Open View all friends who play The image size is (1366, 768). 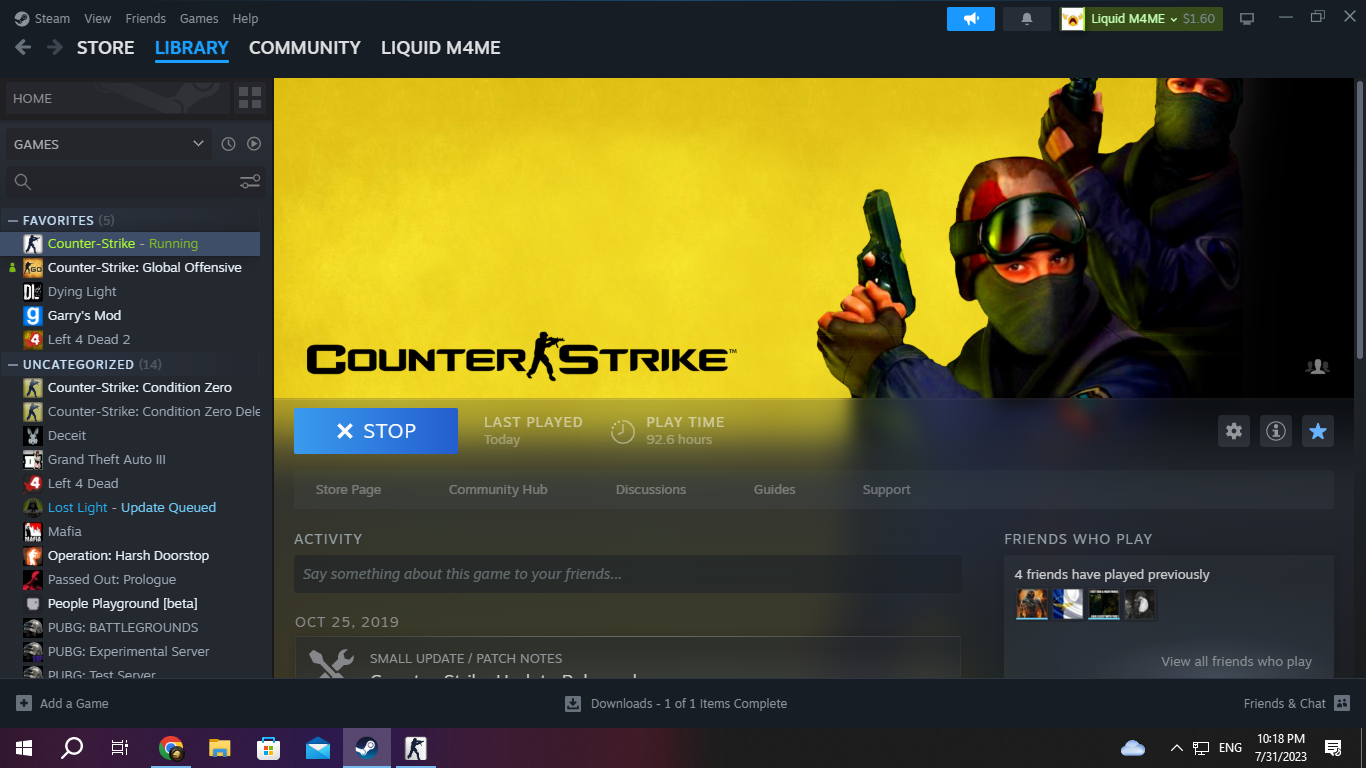[x=1236, y=661]
